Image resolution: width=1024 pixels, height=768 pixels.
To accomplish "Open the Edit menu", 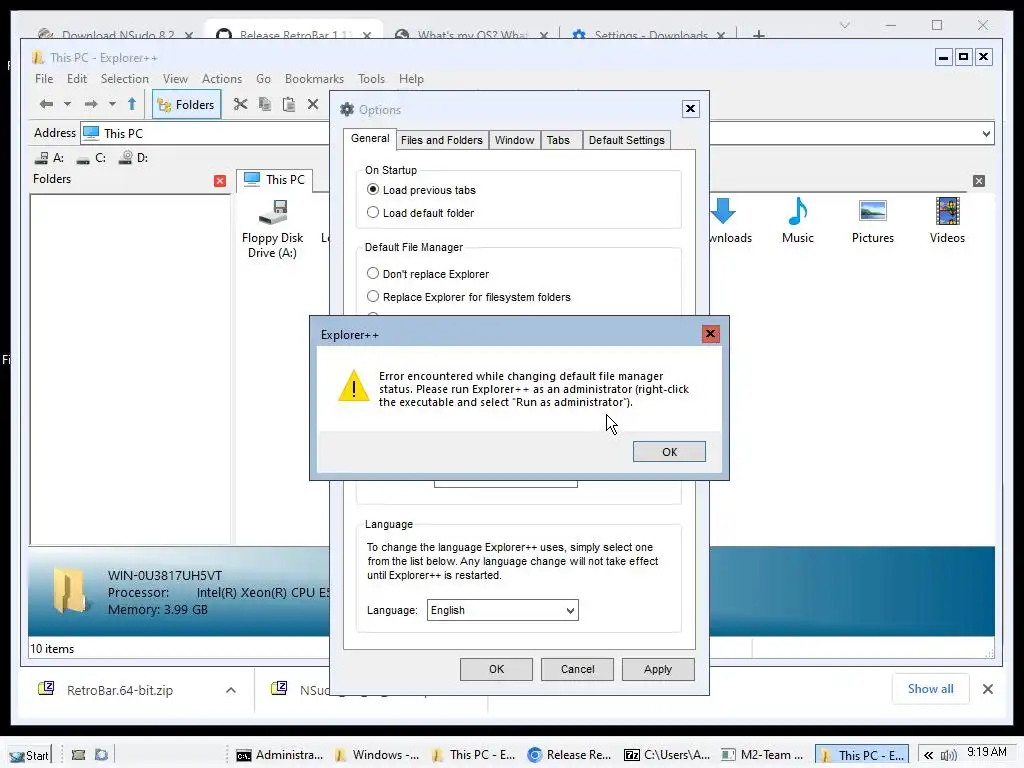I will point(76,78).
